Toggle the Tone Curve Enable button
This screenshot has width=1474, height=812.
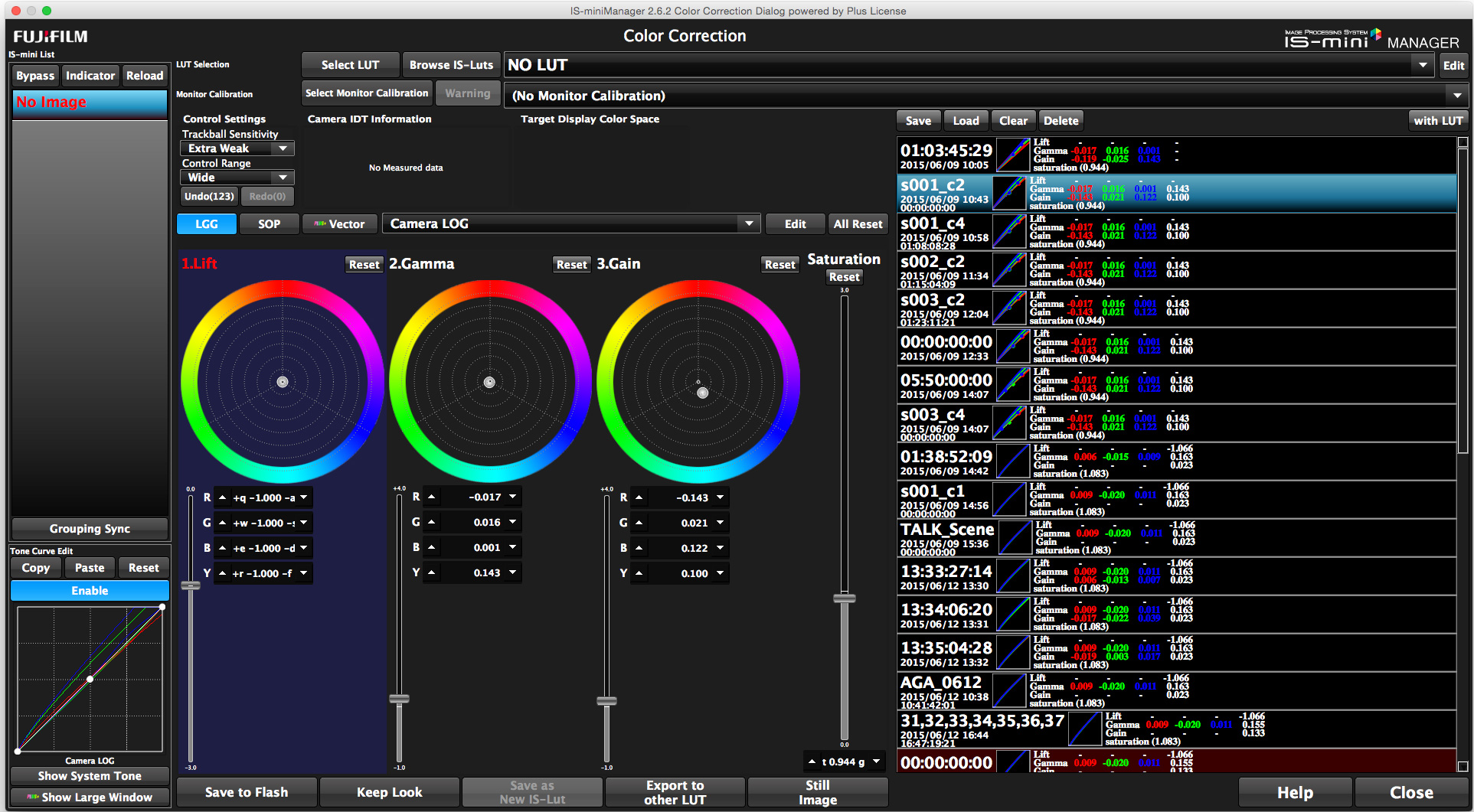pos(90,591)
